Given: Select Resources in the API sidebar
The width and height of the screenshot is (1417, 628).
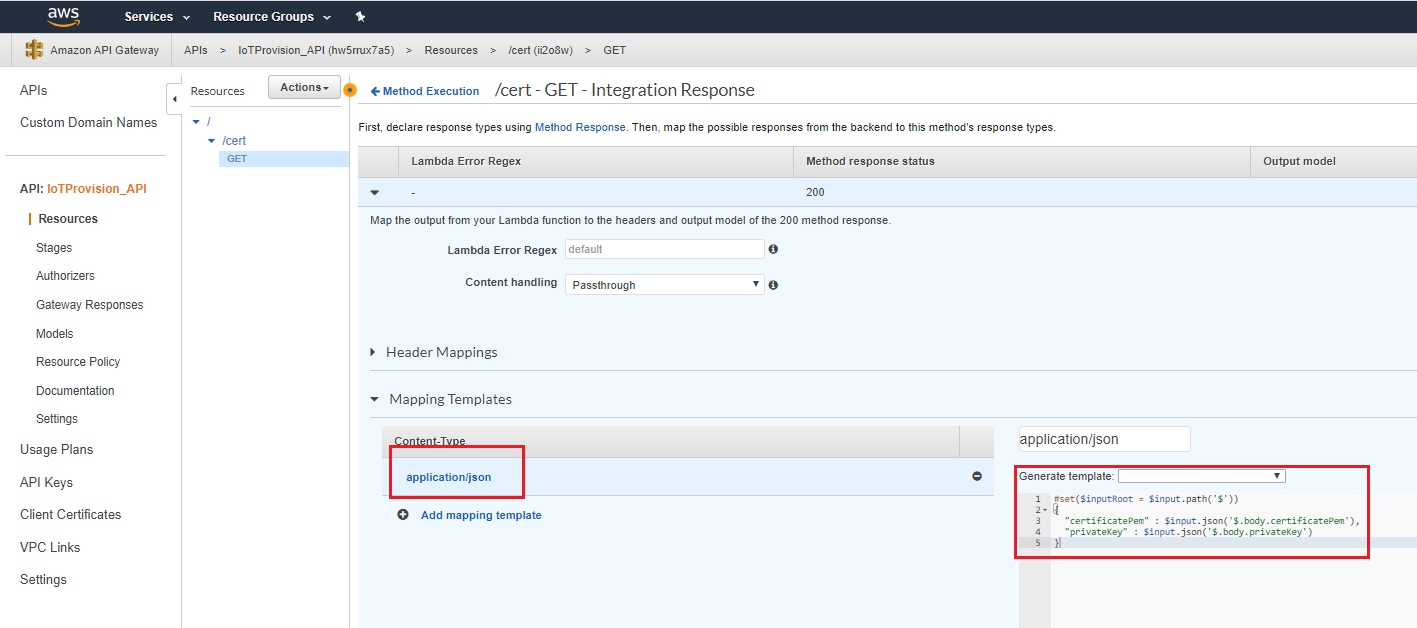Looking at the screenshot, I should coord(68,219).
